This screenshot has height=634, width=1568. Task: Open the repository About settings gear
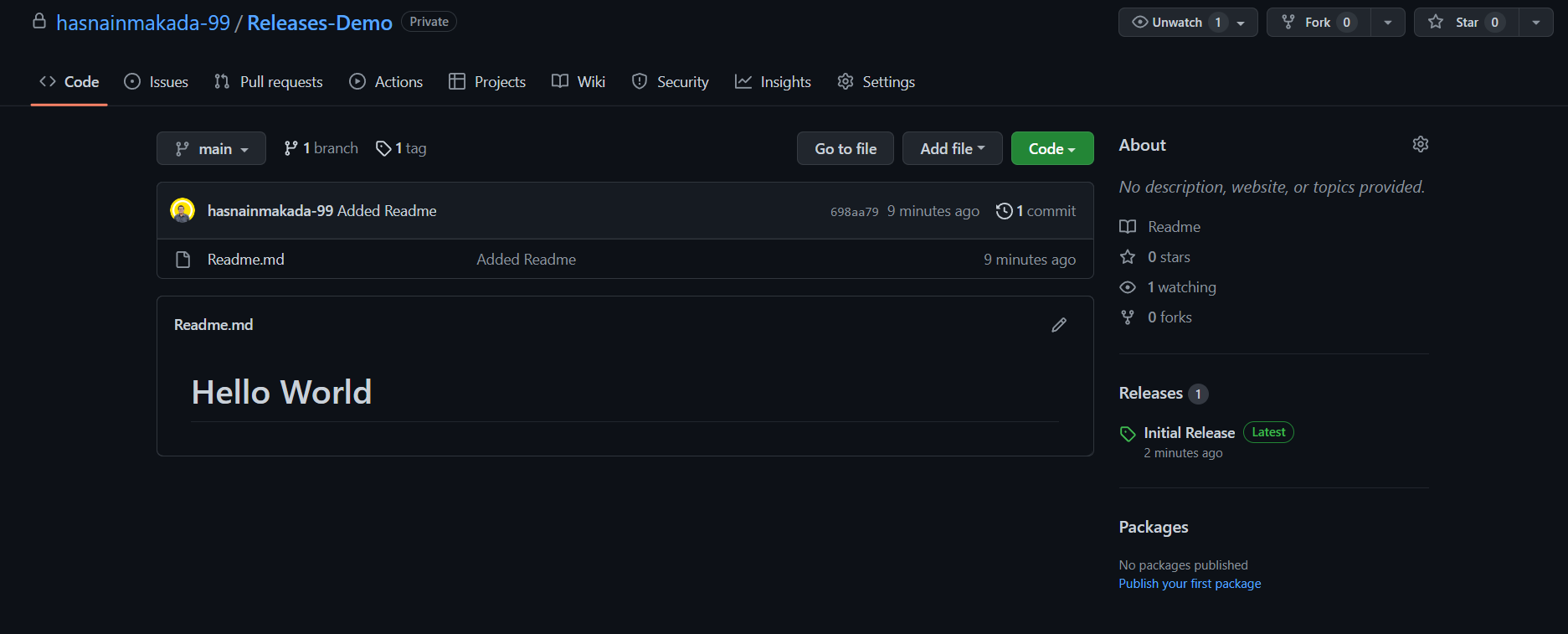pyautogui.click(x=1421, y=144)
